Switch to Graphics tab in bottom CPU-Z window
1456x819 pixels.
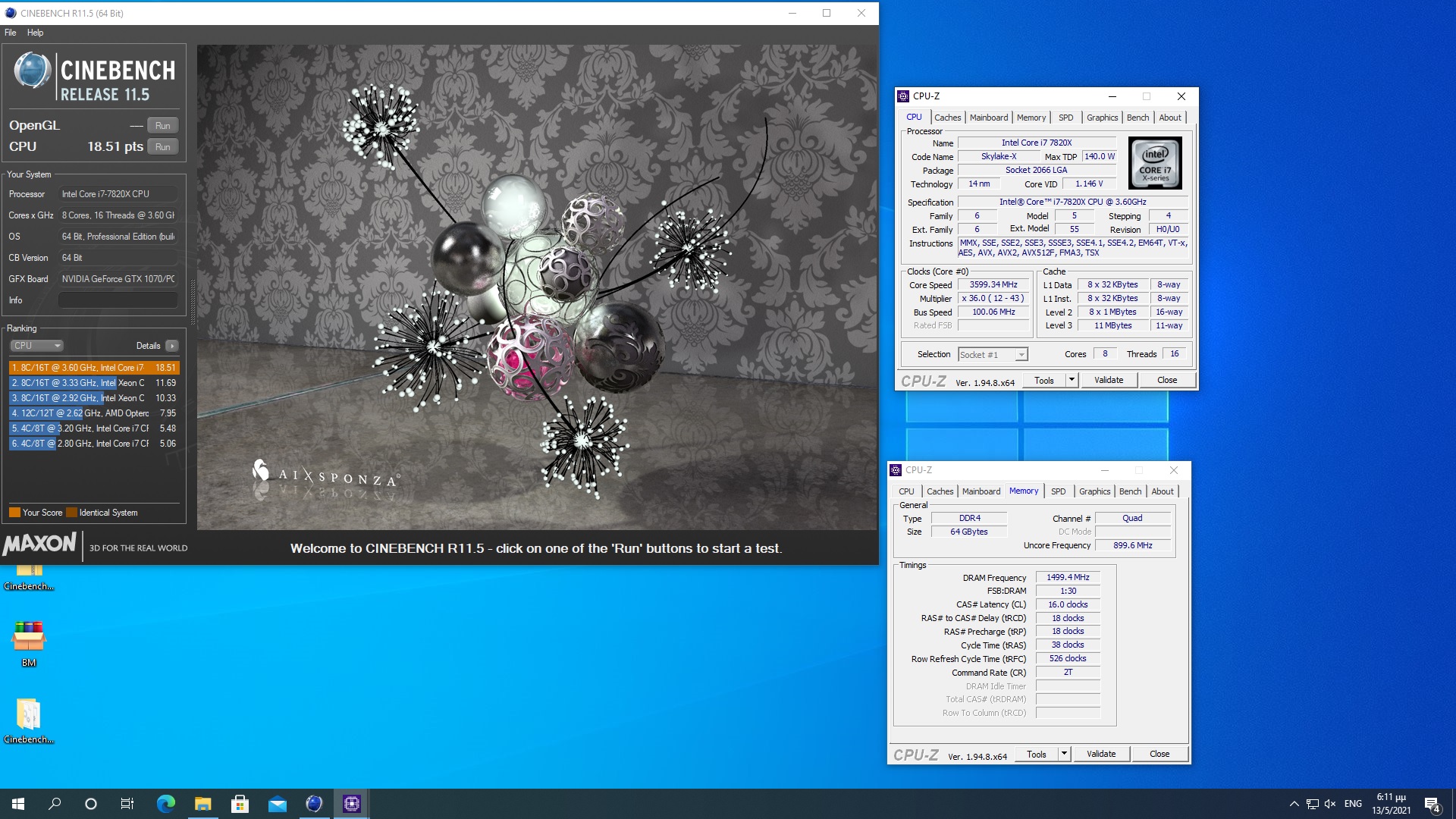(1094, 491)
